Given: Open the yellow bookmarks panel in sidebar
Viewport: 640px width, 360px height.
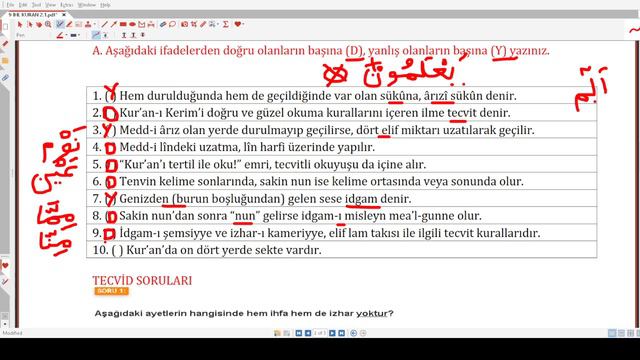Looking at the screenshot, I should pyautogui.click(x=5, y=61).
